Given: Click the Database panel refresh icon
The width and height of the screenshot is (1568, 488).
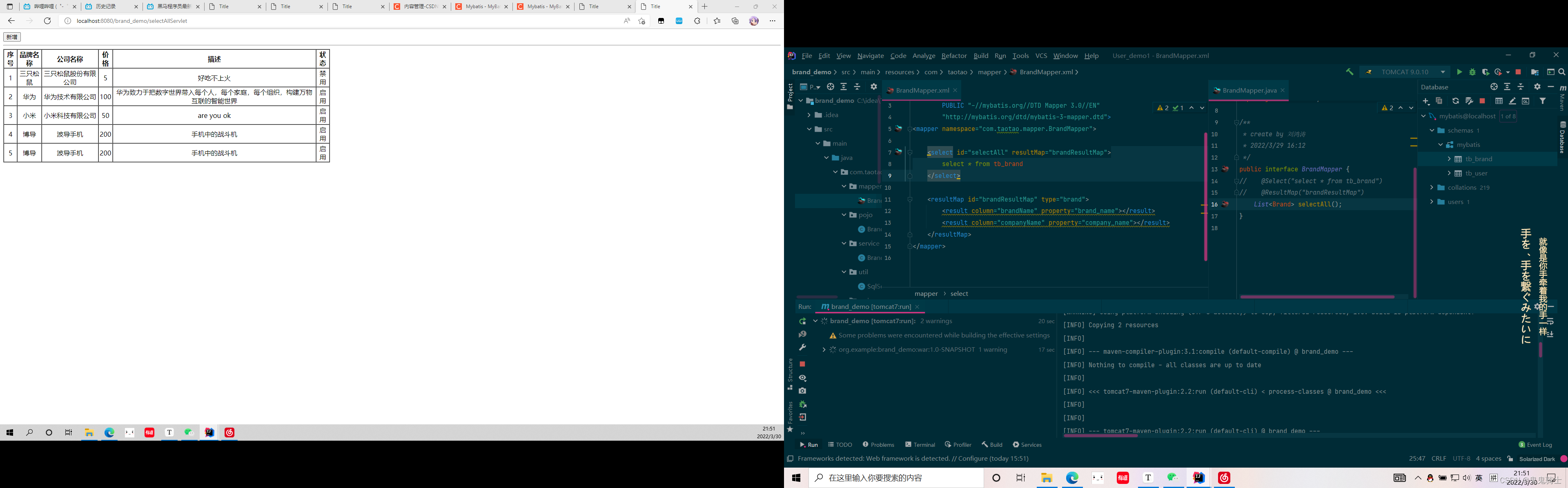Looking at the screenshot, I should tap(1455, 101).
